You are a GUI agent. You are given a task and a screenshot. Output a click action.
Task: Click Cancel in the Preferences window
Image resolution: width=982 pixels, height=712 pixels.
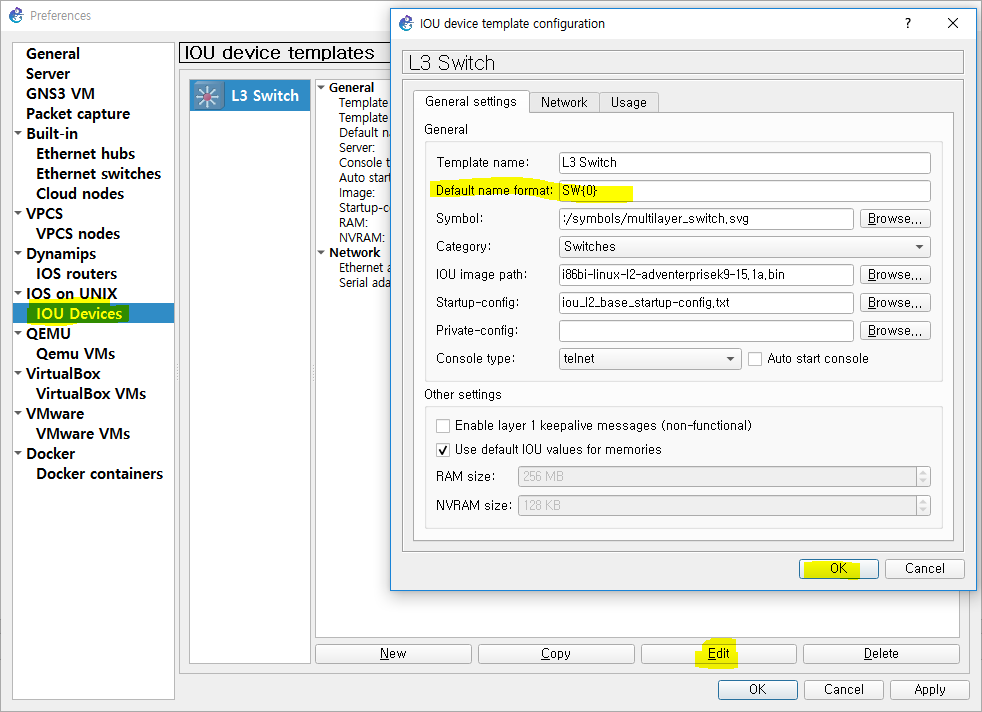(x=844, y=689)
